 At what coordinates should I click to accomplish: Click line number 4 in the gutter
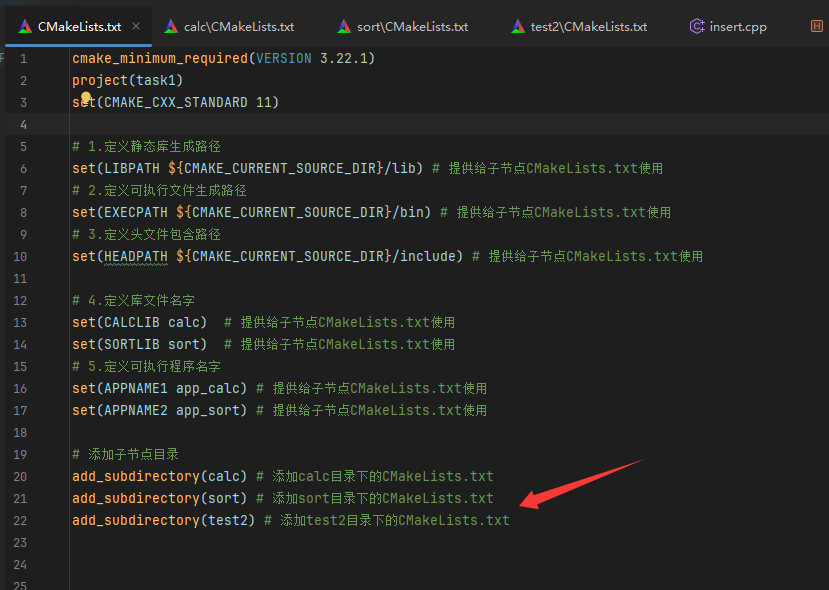click(24, 124)
